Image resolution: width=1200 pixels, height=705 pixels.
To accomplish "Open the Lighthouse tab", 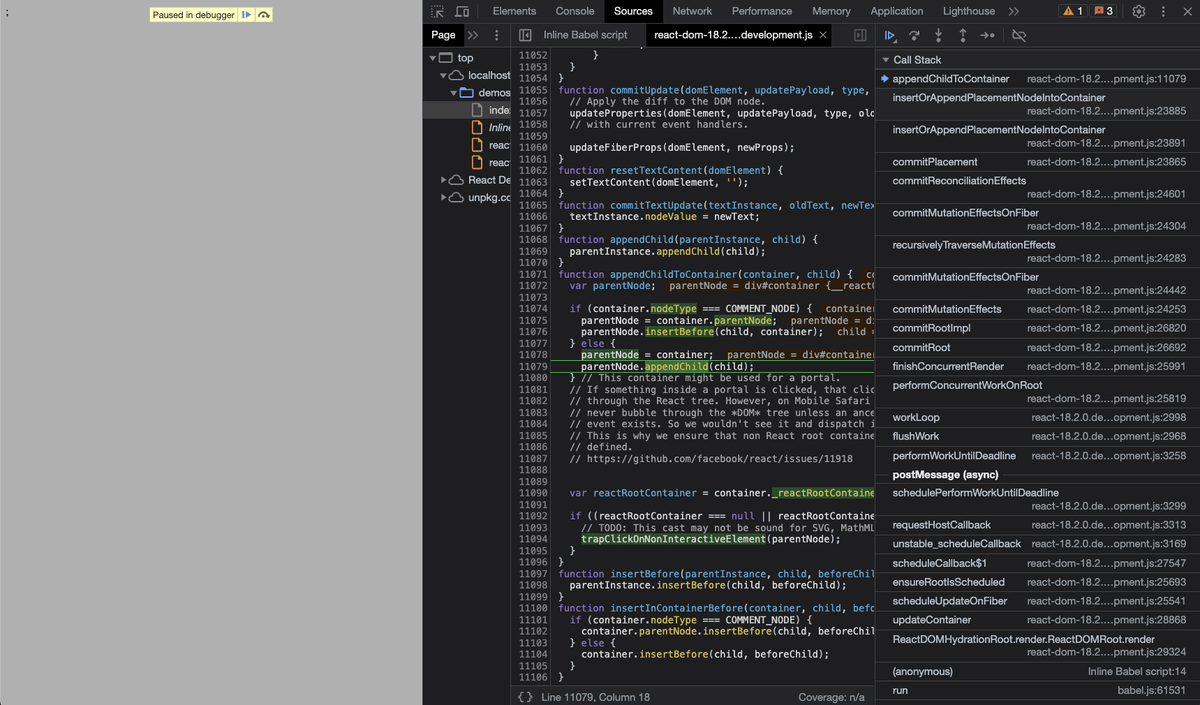I will tap(969, 11).
